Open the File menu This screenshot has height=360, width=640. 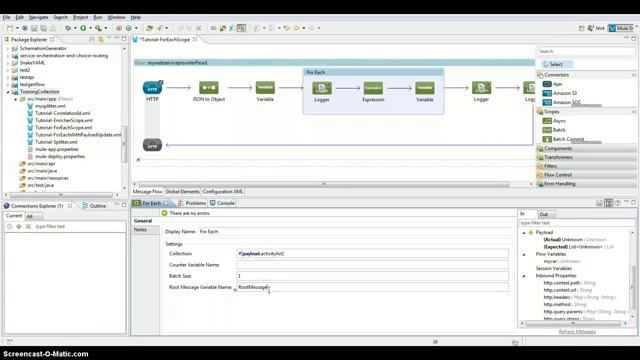coord(6,17)
